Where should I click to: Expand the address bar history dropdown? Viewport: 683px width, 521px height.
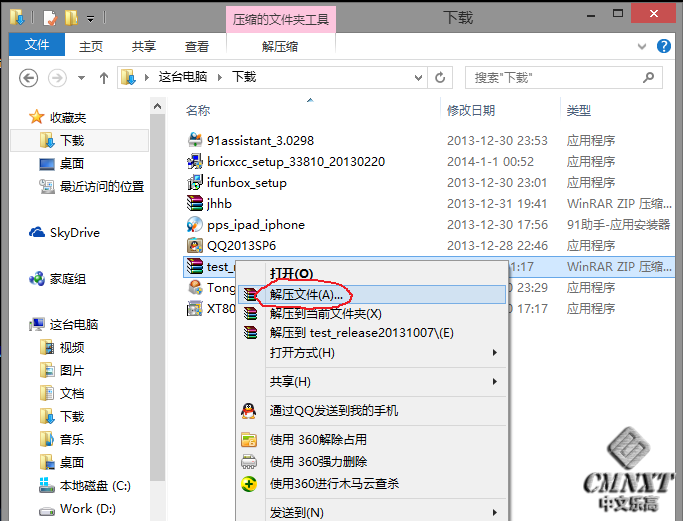418,78
